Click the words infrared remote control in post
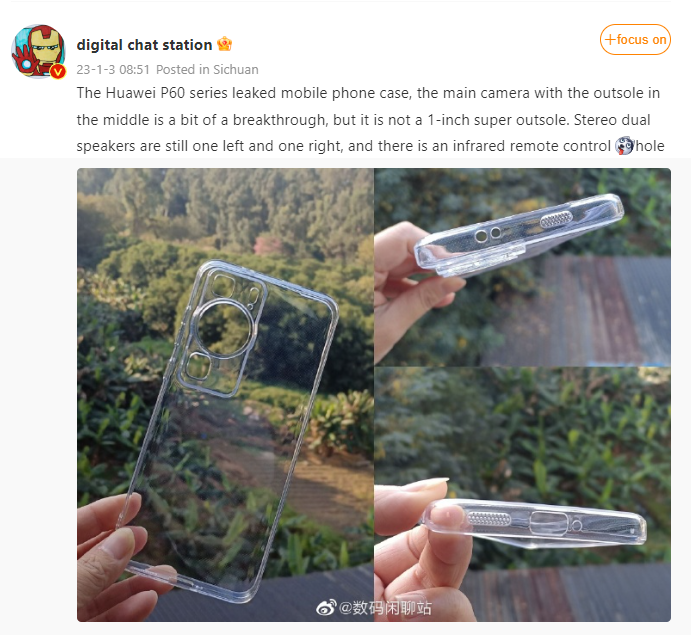Screen dimensions: 691x639 (x=544, y=147)
